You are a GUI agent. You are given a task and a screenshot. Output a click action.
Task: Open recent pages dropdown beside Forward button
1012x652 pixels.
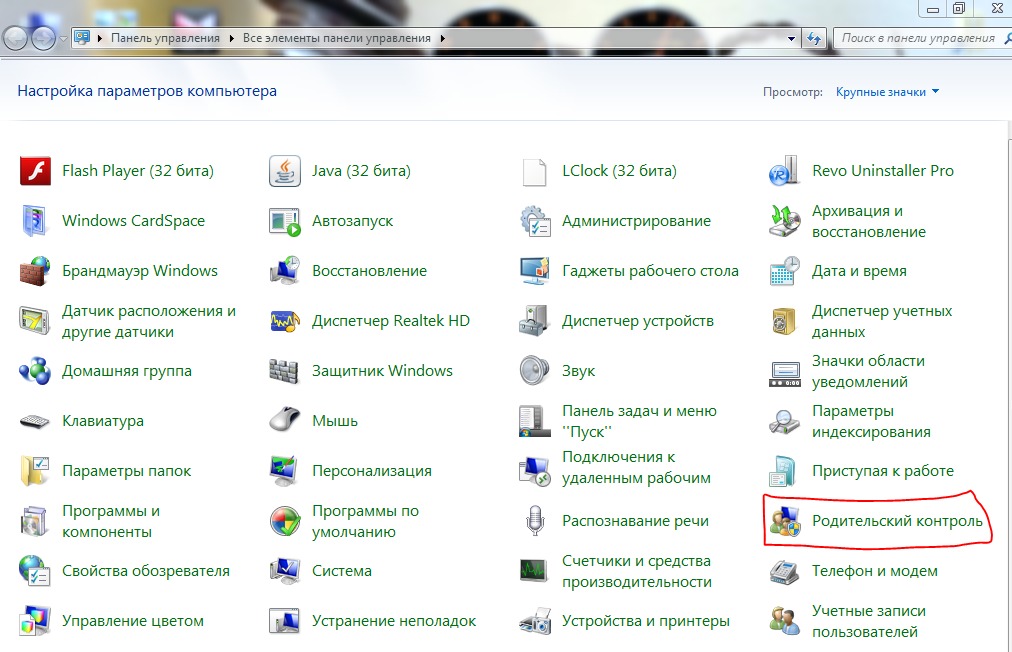63,39
